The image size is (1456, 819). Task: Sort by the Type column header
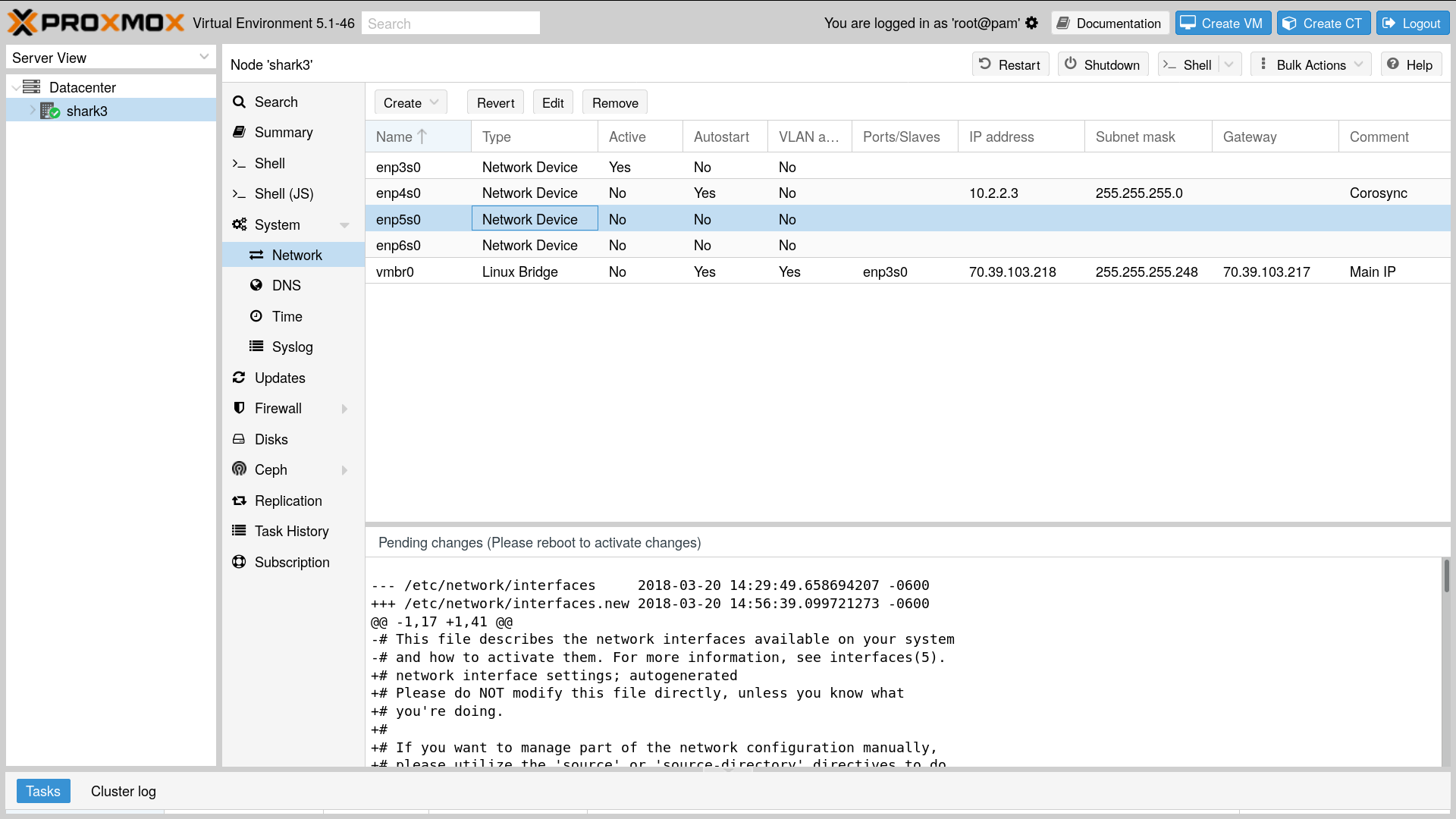[535, 137]
